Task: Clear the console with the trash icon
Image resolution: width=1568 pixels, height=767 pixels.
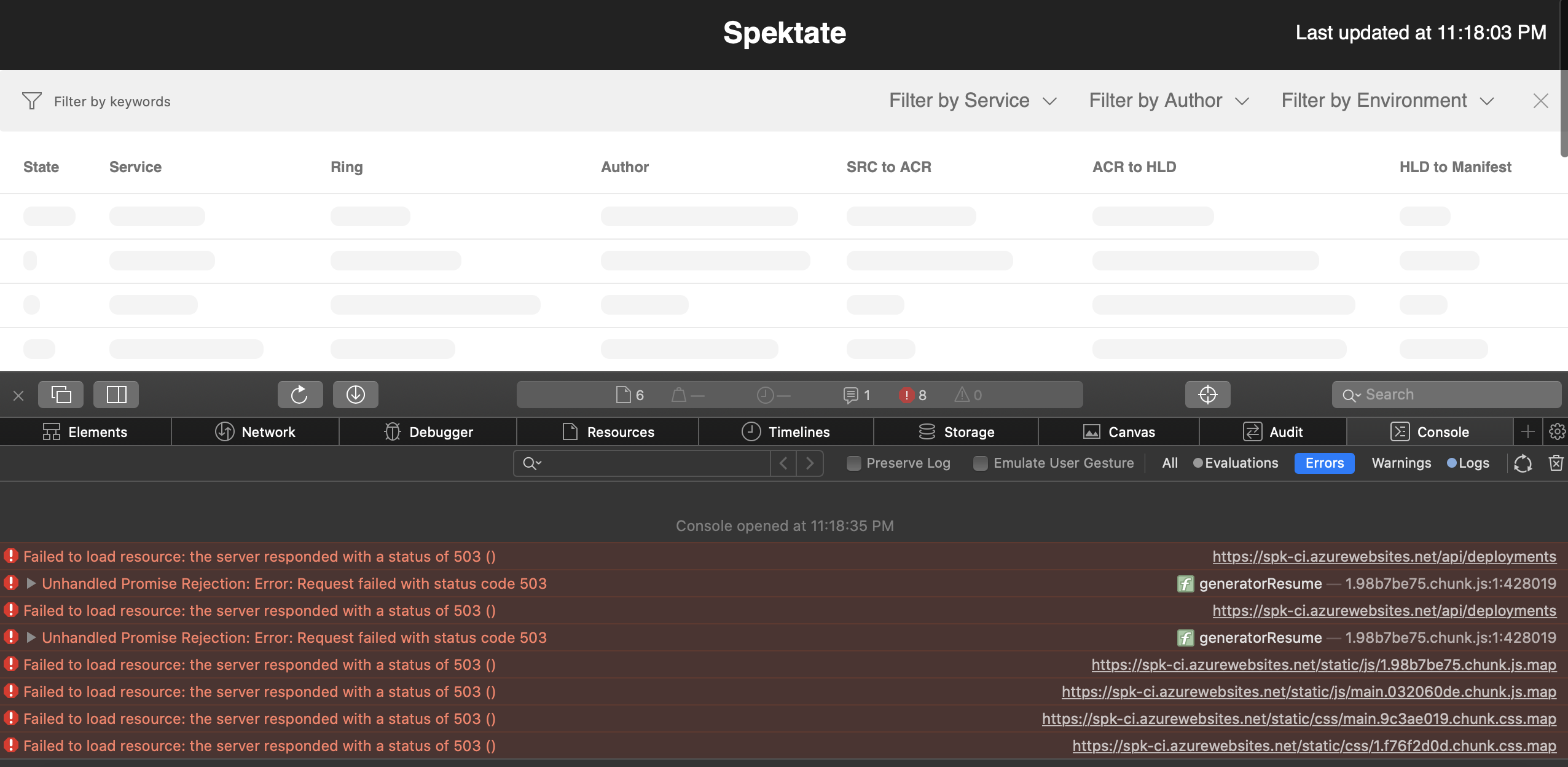Action: click(1556, 463)
